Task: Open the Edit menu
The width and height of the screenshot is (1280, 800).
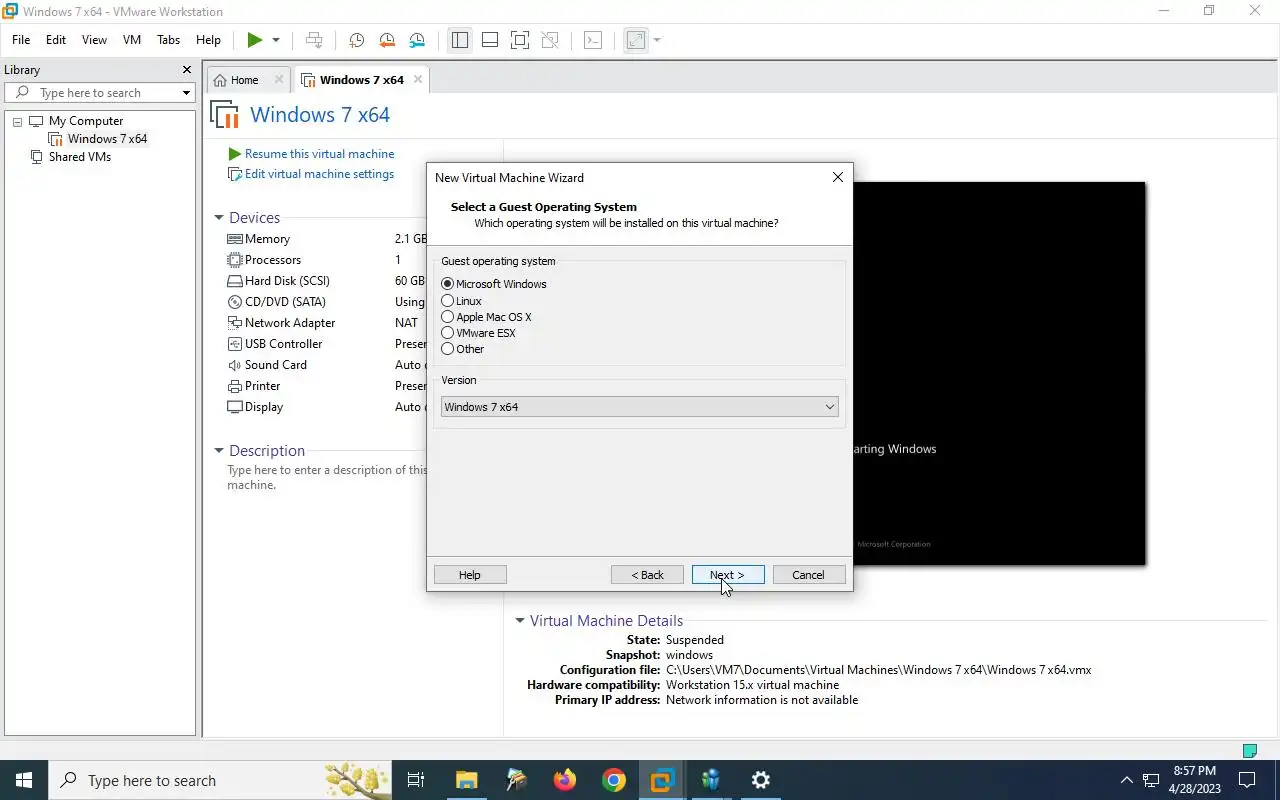Action: pos(56,40)
